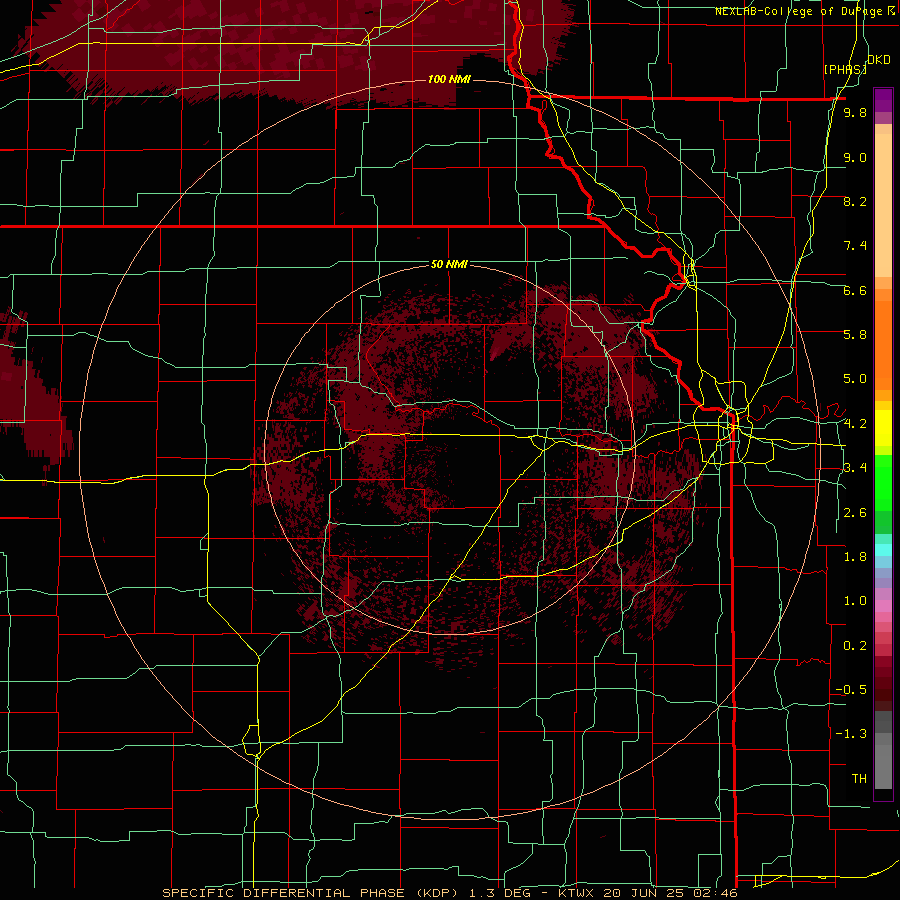Click the 5.8 value on color scale
The width and height of the screenshot is (900, 900).
click(x=855, y=335)
